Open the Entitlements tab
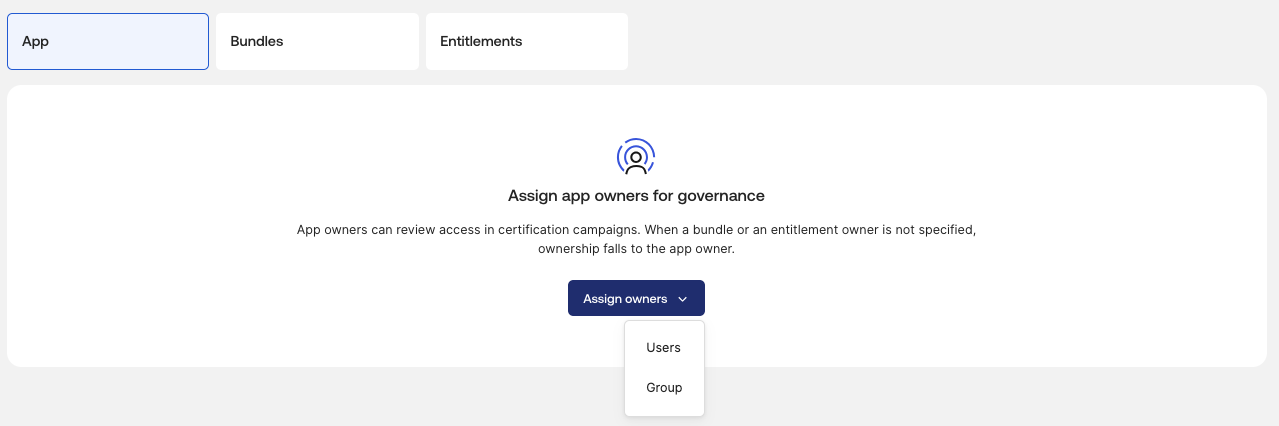This screenshot has height=426, width=1279. (527, 42)
